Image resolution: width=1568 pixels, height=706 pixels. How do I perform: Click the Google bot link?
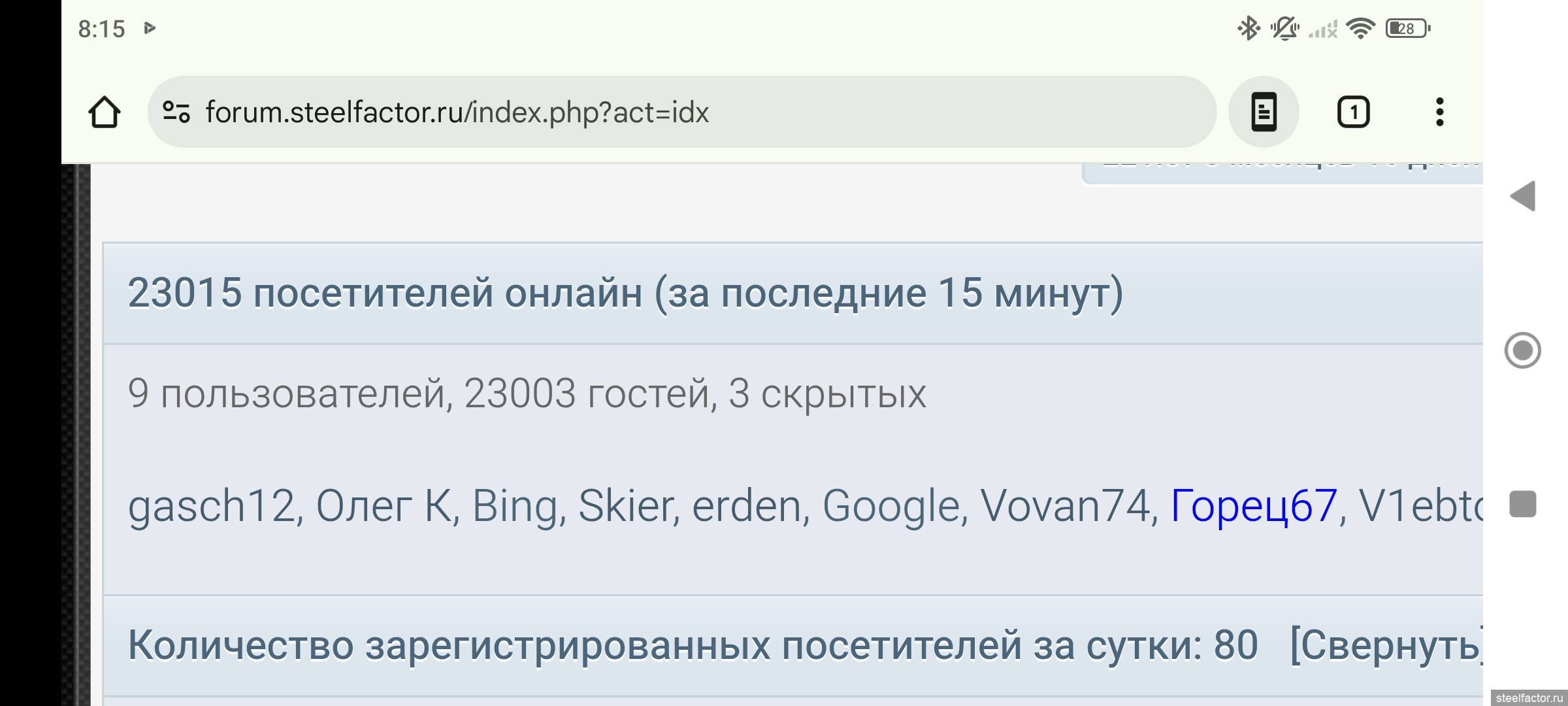click(890, 506)
